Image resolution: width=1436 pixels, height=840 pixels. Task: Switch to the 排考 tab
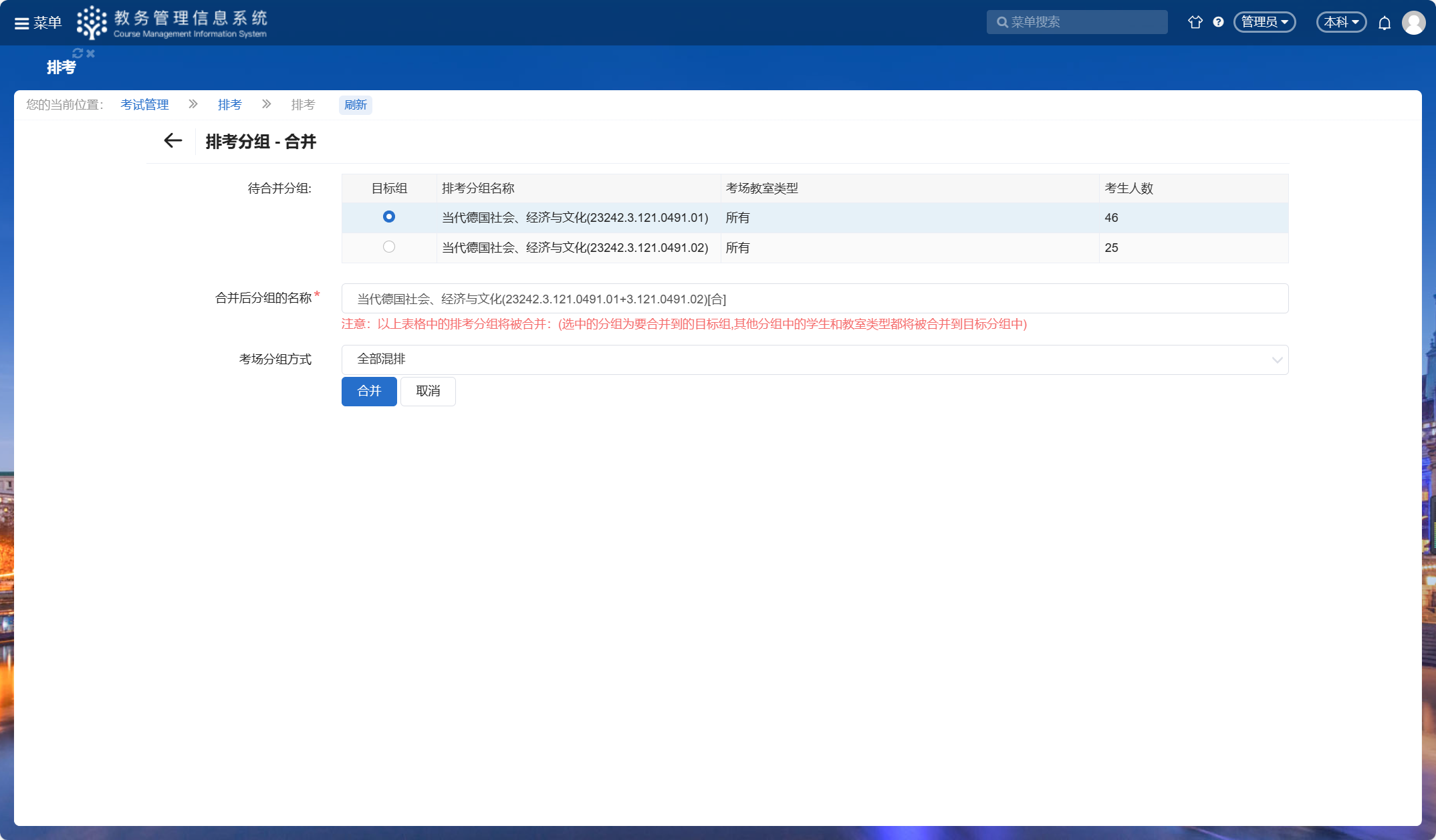click(61, 67)
